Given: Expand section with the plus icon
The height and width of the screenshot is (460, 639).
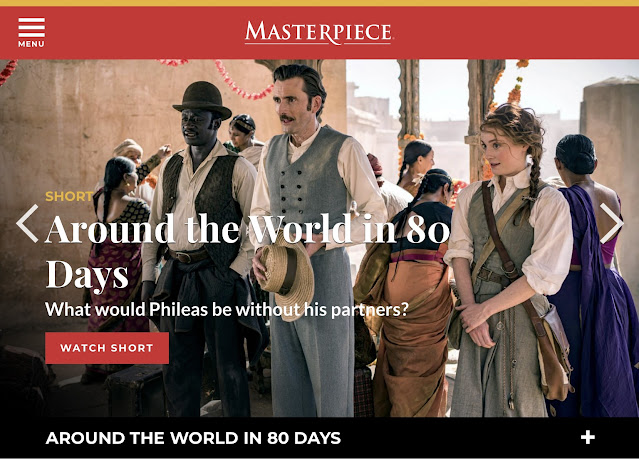Looking at the screenshot, I should [587, 438].
